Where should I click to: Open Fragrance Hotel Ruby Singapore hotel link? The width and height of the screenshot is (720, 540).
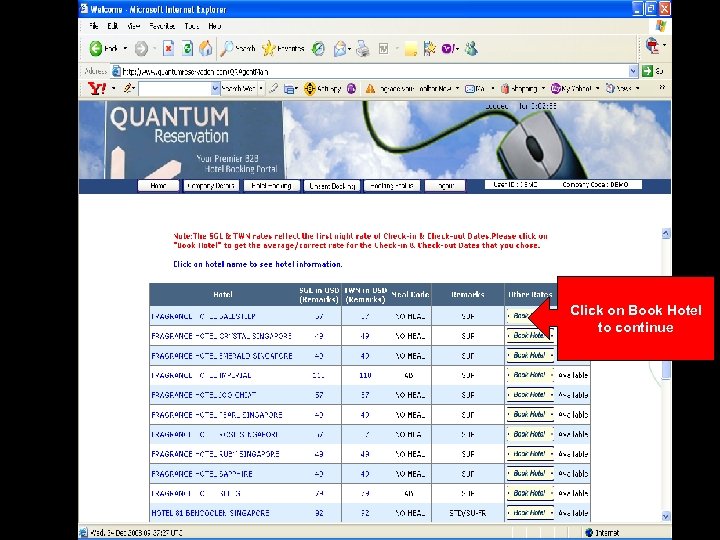pyautogui.click(x=215, y=454)
